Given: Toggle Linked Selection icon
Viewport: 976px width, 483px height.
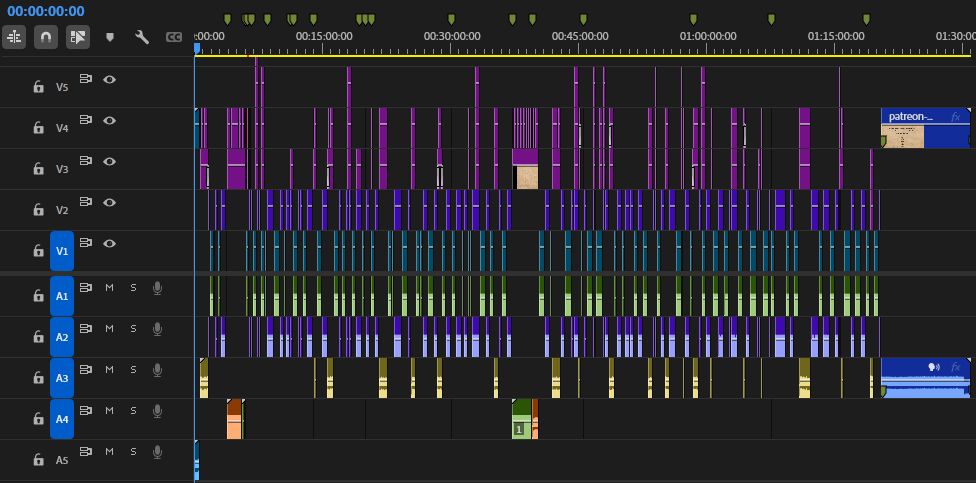Looking at the screenshot, I should [78, 37].
